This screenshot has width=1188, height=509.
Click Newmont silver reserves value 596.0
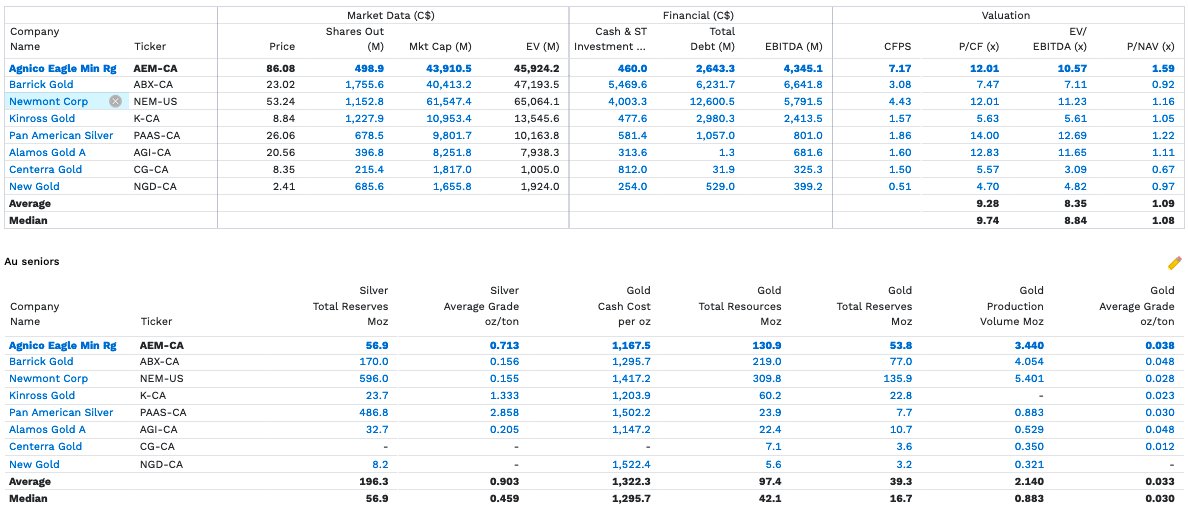coord(374,379)
